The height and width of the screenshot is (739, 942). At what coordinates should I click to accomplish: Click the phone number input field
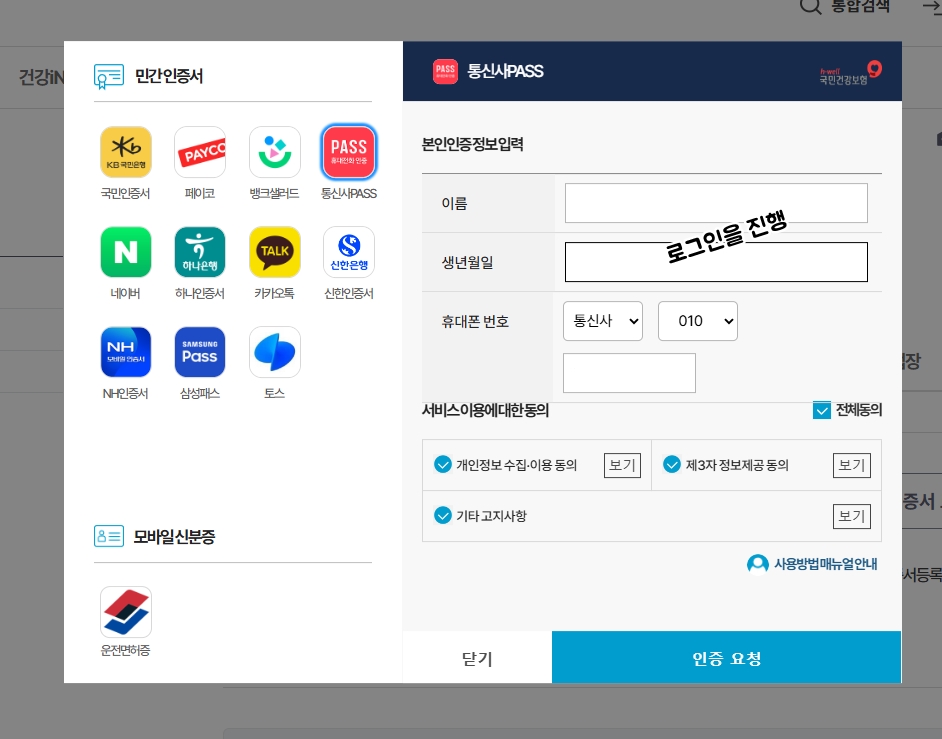coord(629,373)
